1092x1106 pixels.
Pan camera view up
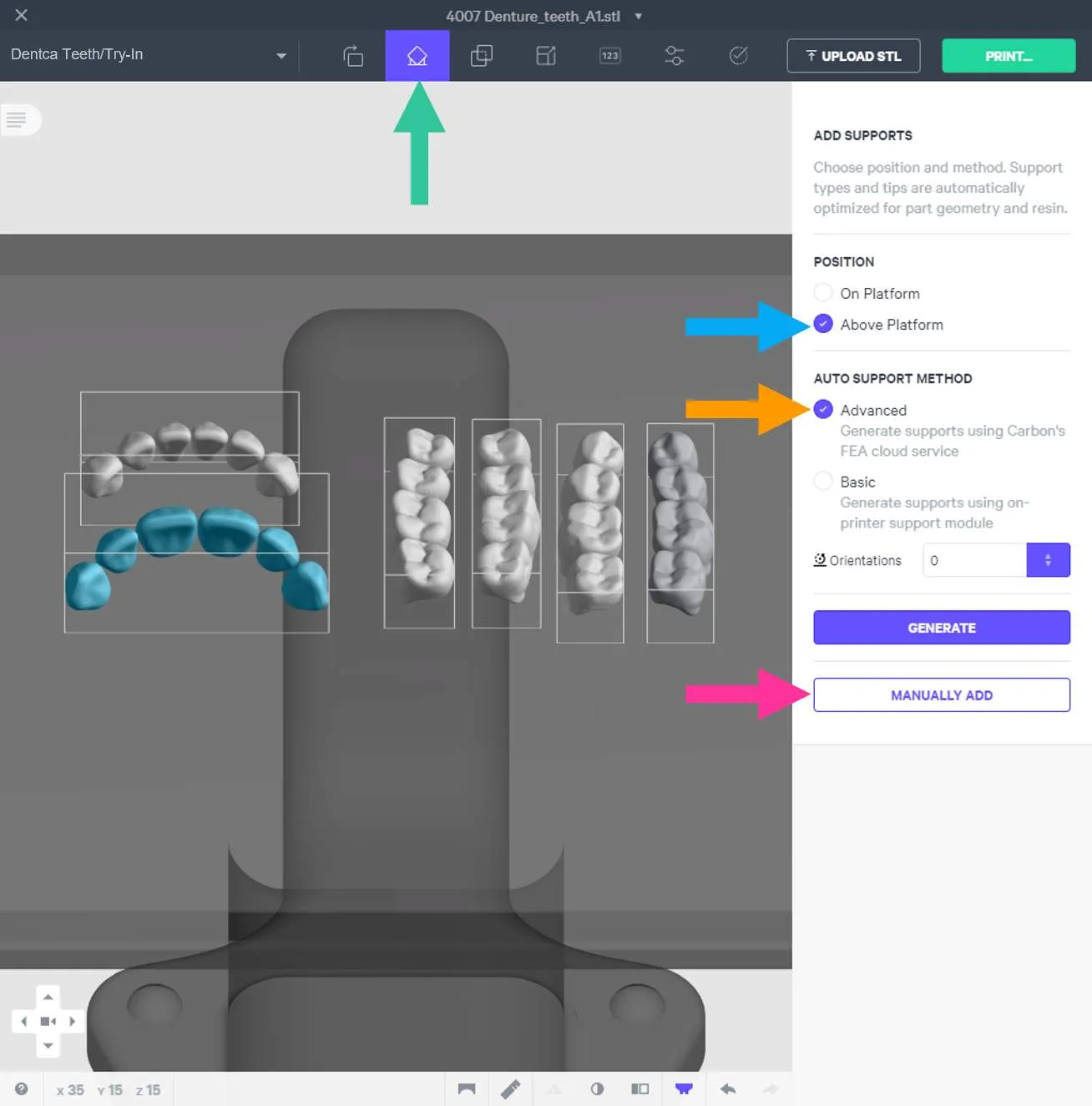48,997
